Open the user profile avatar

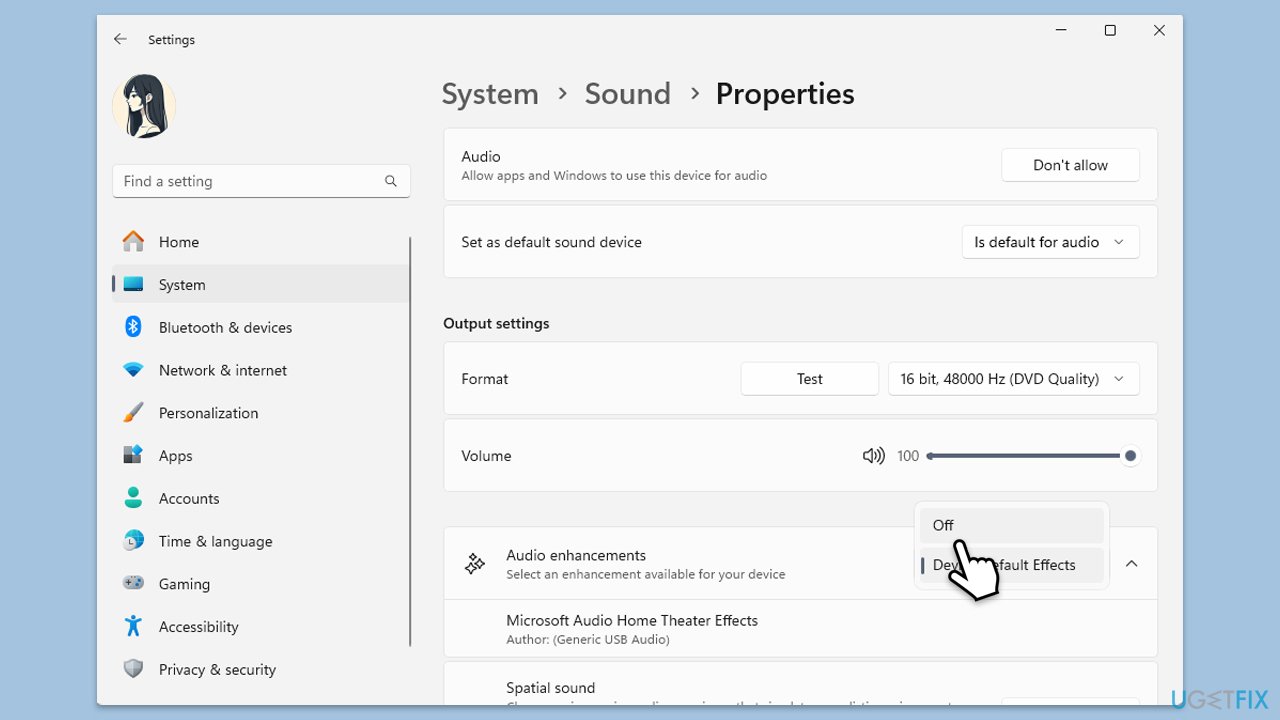[144, 106]
